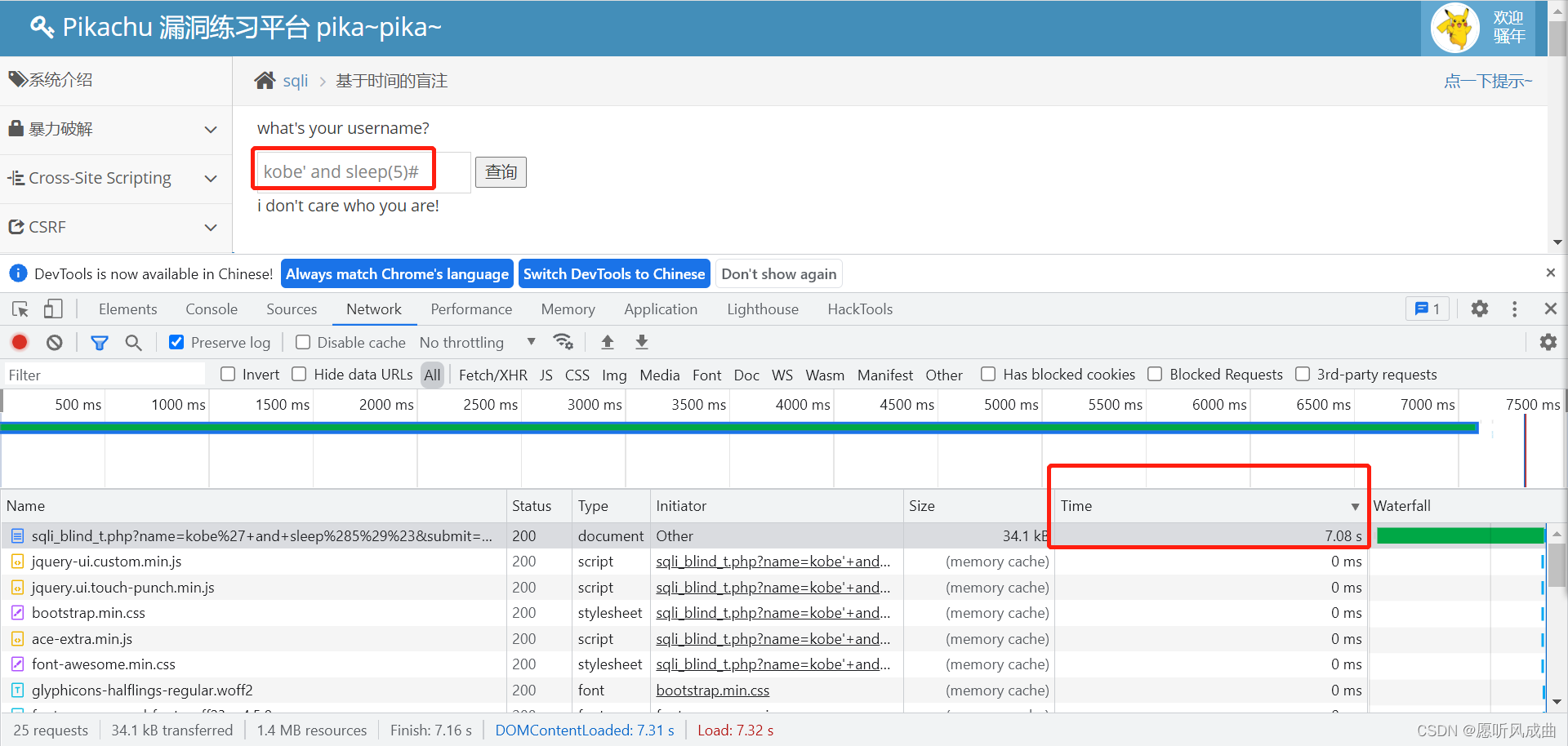This screenshot has width=1568, height=746.
Task: Open the No throttling dropdown
Action: point(478,342)
